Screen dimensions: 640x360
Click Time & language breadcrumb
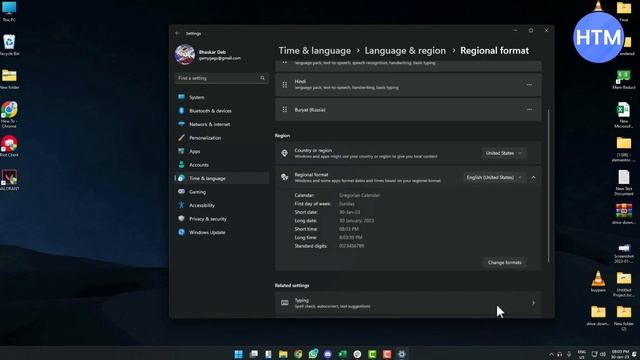315,51
